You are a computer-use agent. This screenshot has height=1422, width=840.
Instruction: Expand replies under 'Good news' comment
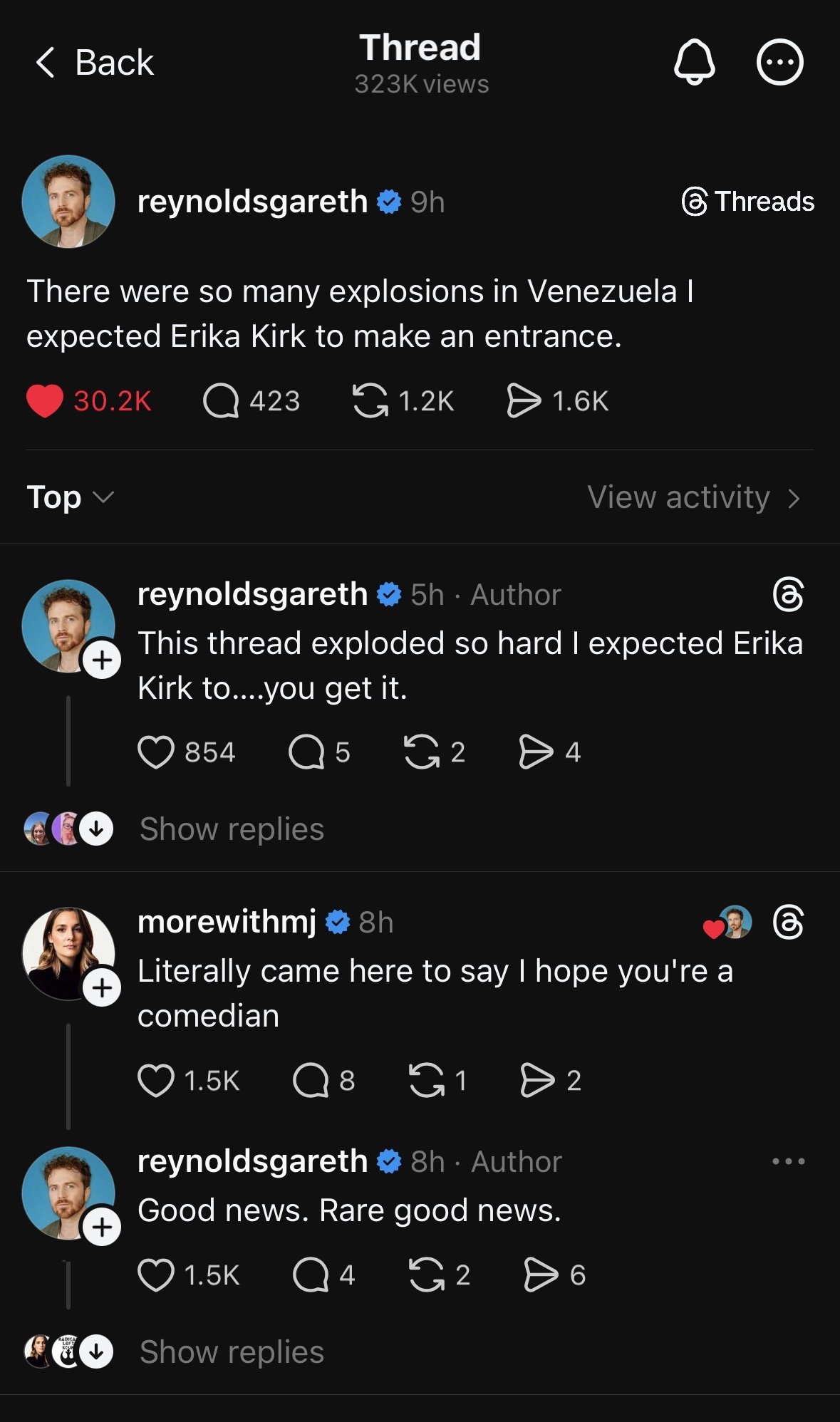(x=232, y=1352)
